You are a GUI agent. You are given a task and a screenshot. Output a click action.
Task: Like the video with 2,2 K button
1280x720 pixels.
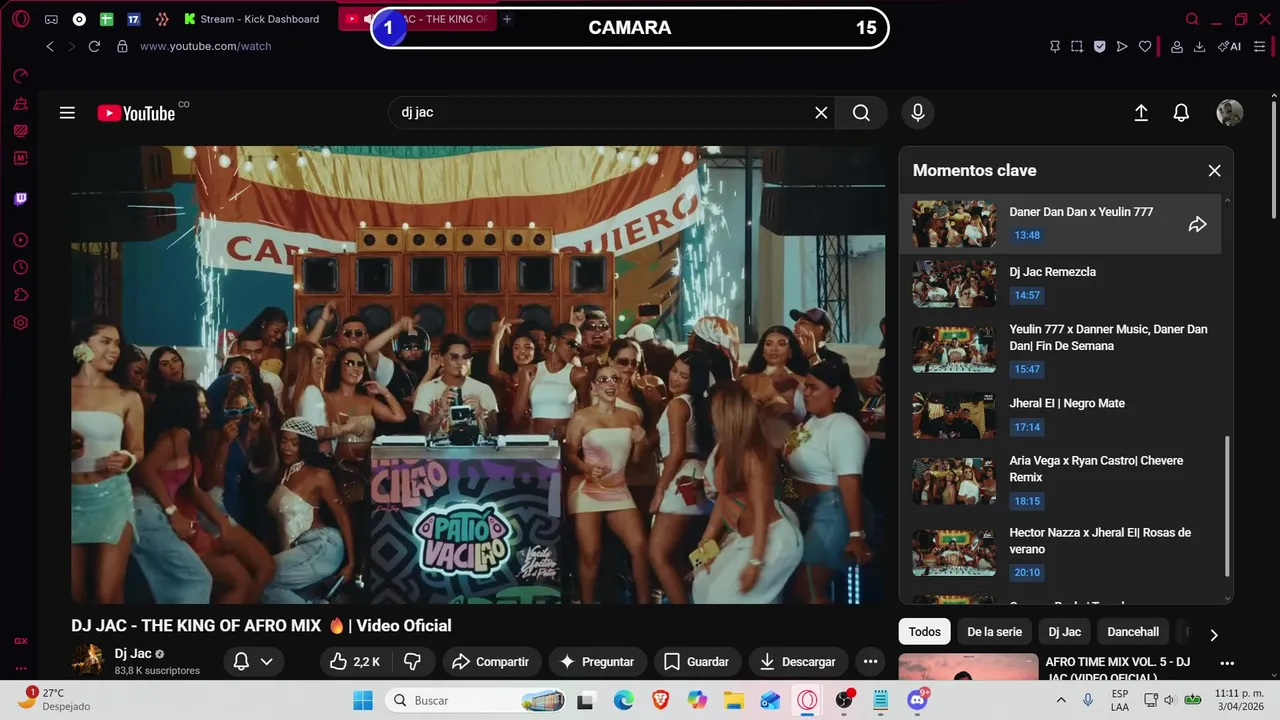pyautogui.click(x=354, y=662)
